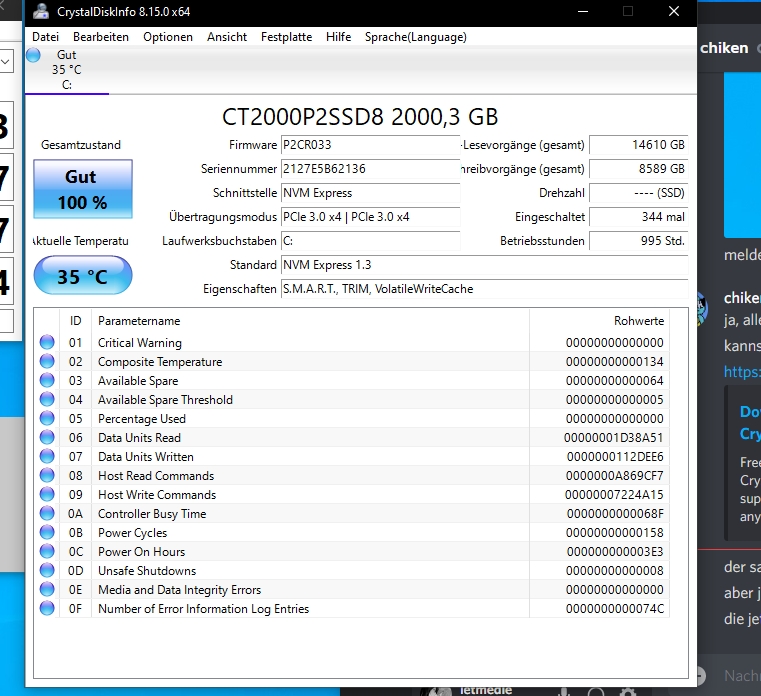Screen dimensions: 761x696
Task: Select the Unsafe Shutdowns parameter name
Action: tap(147, 571)
